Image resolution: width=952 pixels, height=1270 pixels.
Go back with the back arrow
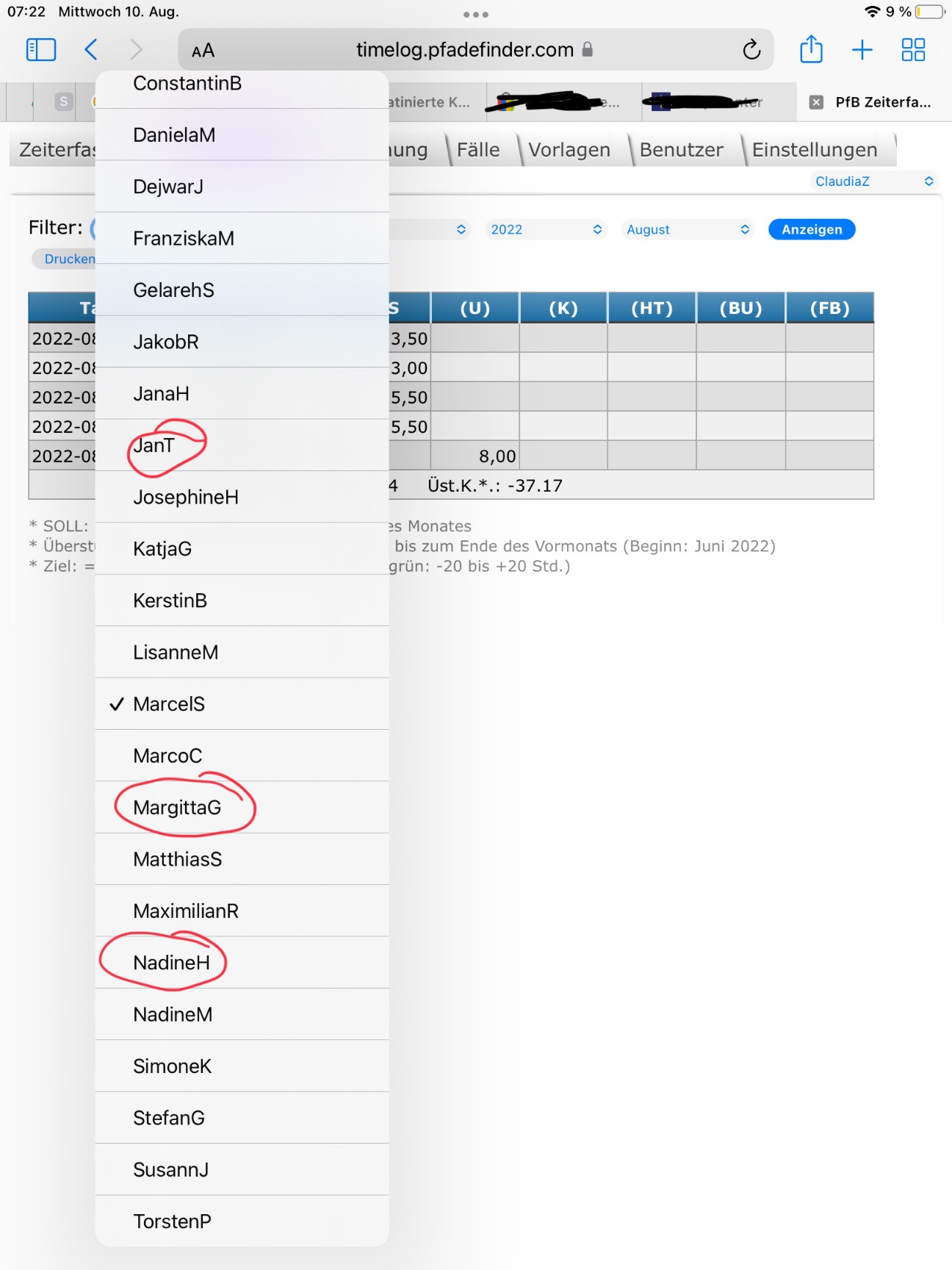coord(91,50)
